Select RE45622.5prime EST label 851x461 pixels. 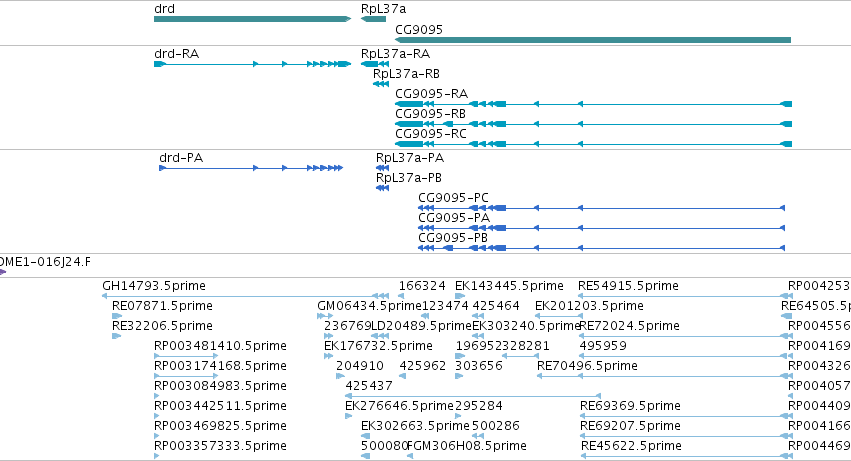(631, 447)
